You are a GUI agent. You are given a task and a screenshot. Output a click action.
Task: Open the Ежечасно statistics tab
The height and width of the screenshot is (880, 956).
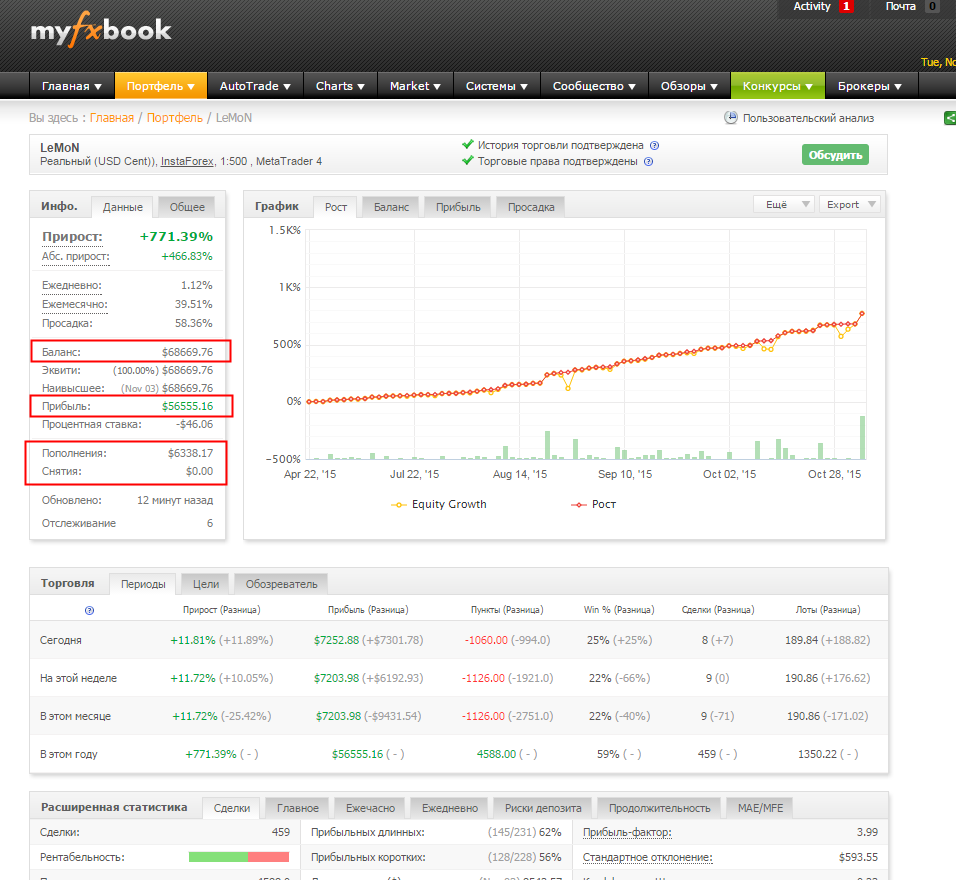click(370, 808)
